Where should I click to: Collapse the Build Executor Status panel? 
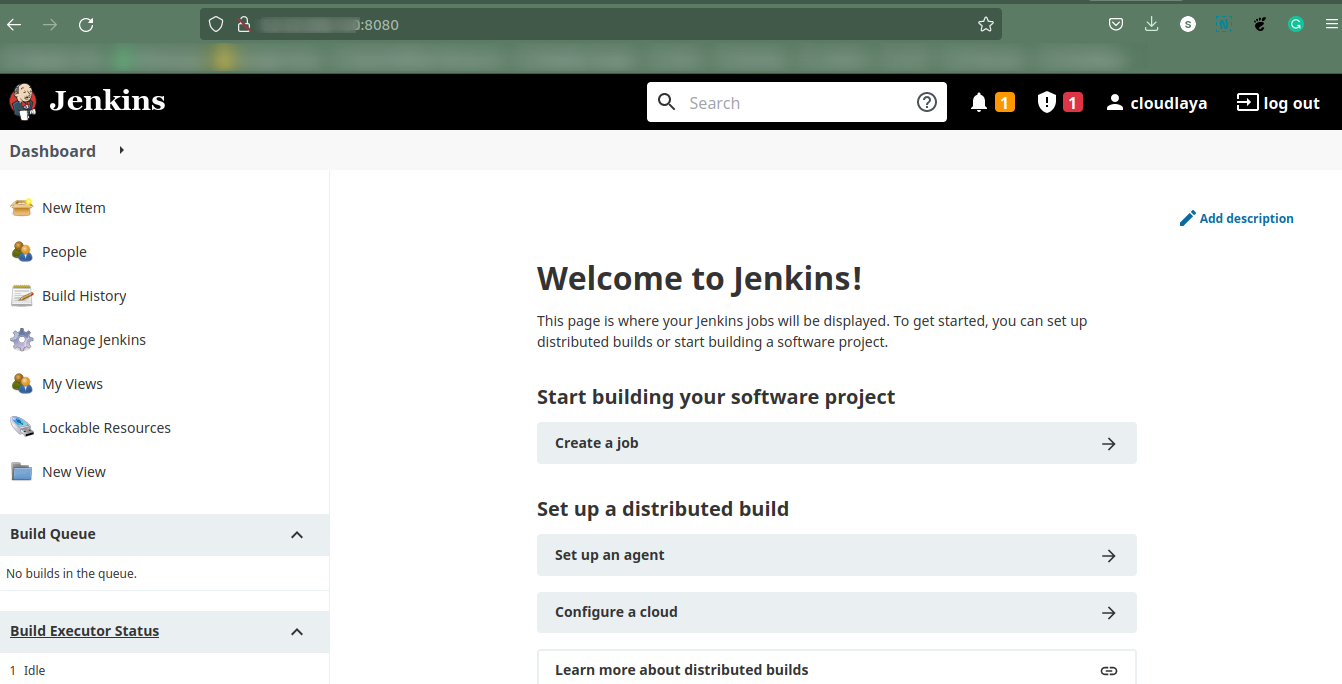(297, 632)
